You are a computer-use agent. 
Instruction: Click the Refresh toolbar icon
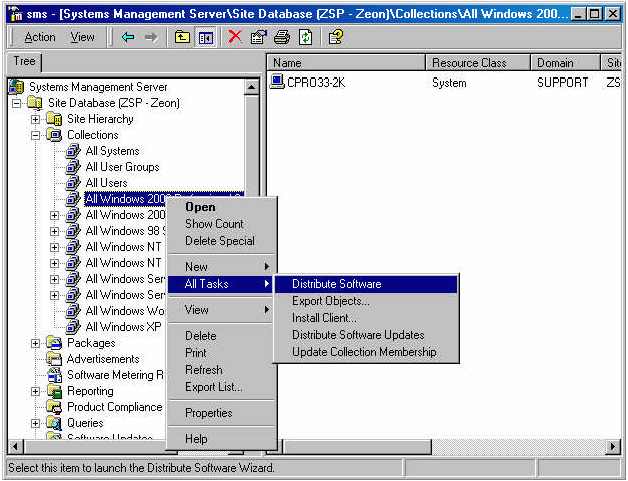(306, 38)
